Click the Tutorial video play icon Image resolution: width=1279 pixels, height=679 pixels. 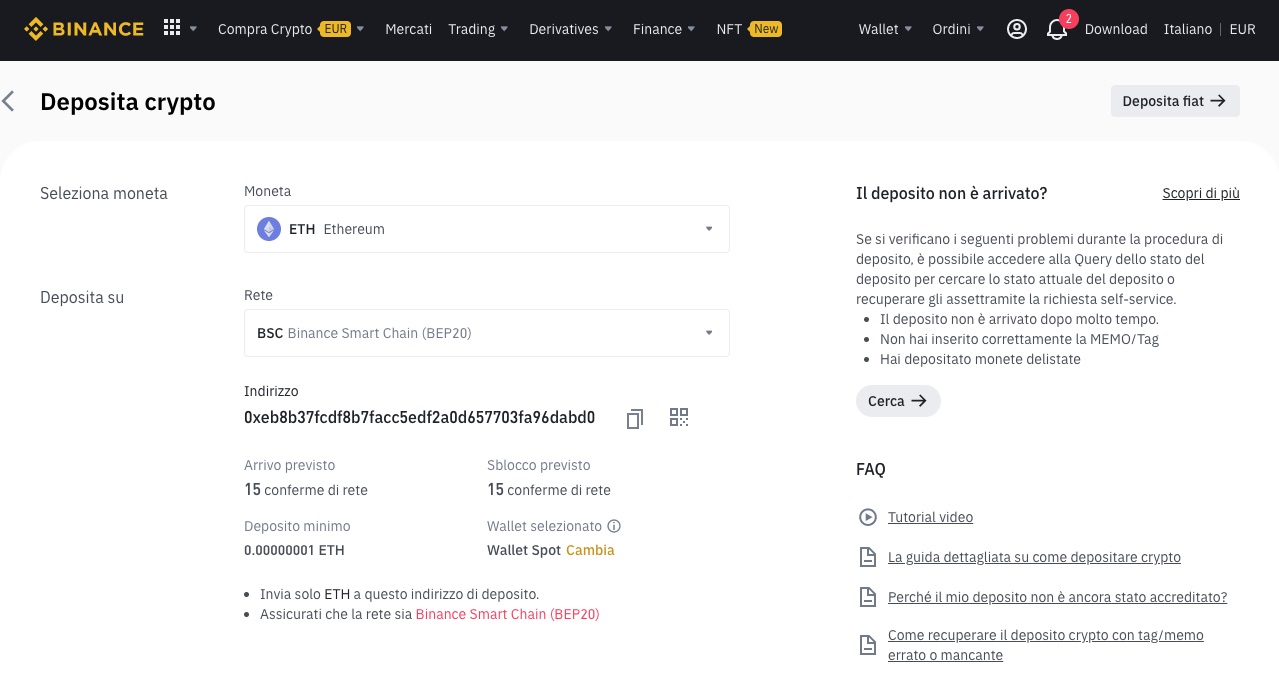(x=868, y=517)
